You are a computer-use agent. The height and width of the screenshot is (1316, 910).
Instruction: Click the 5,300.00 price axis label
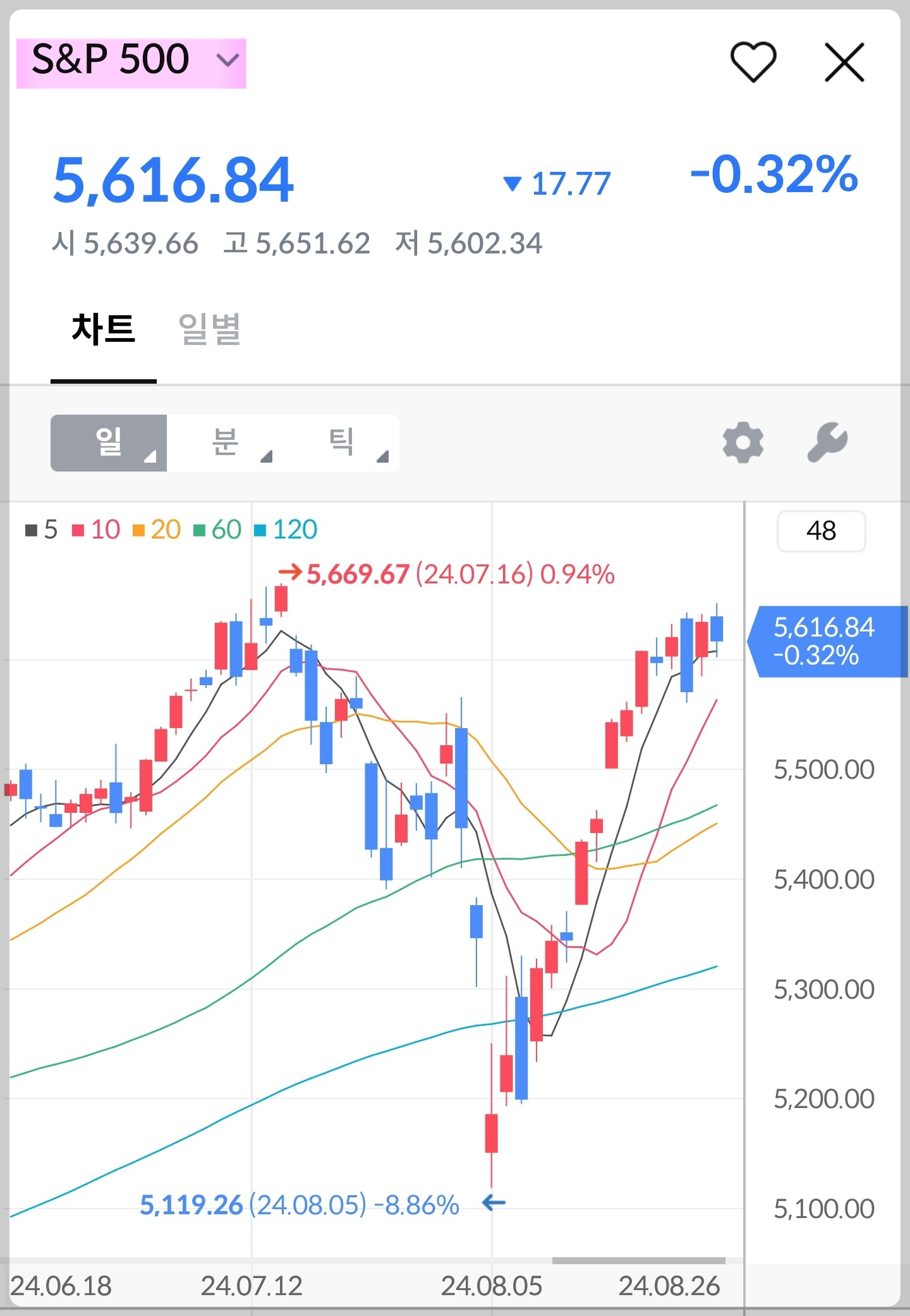click(824, 989)
